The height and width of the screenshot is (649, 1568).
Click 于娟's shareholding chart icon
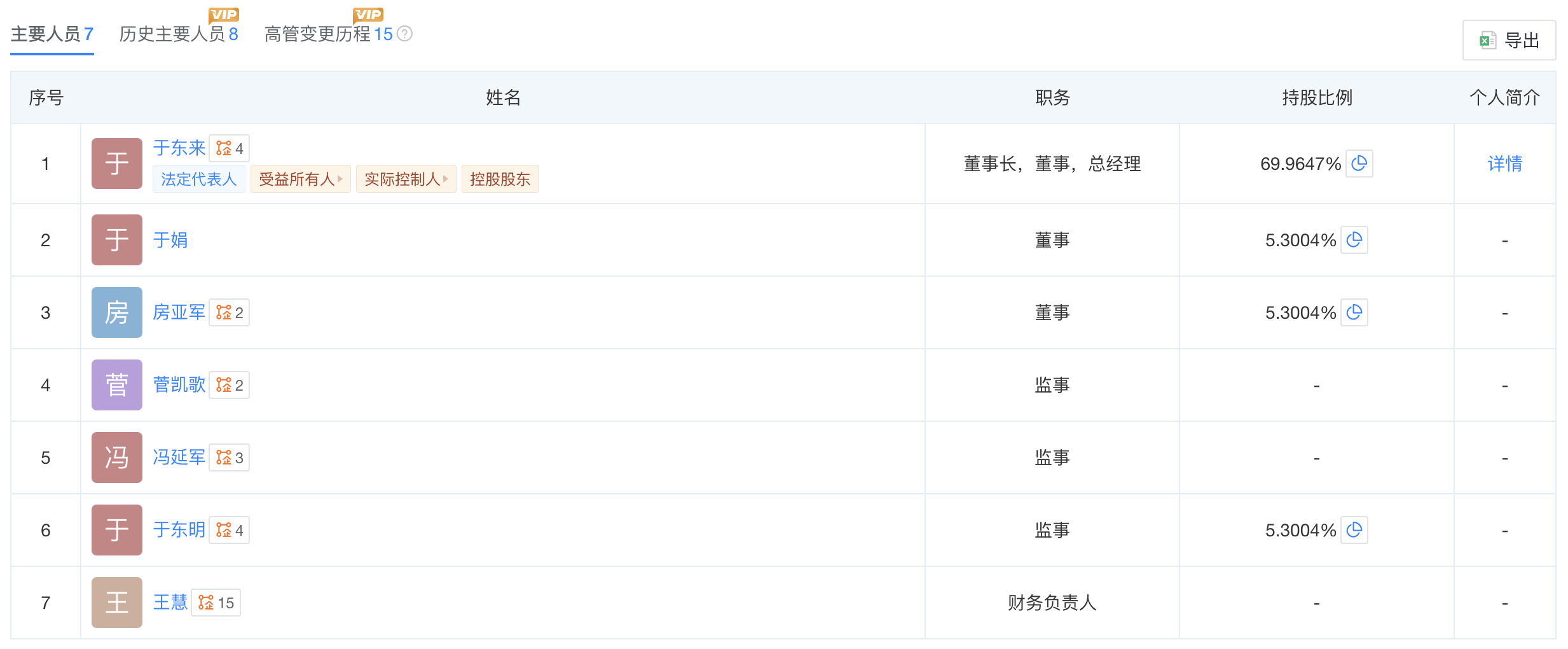coord(1354,240)
